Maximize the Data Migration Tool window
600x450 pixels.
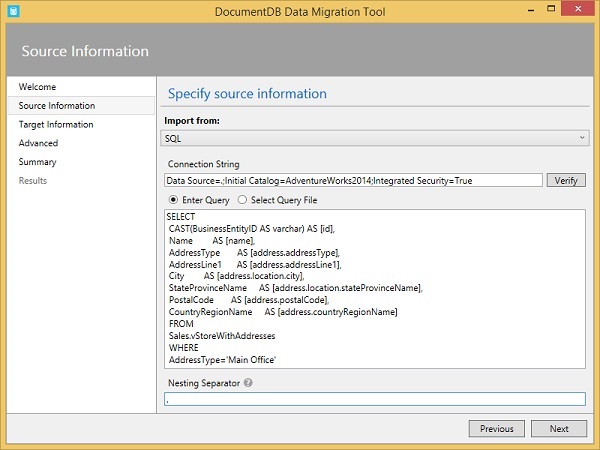(x=555, y=10)
